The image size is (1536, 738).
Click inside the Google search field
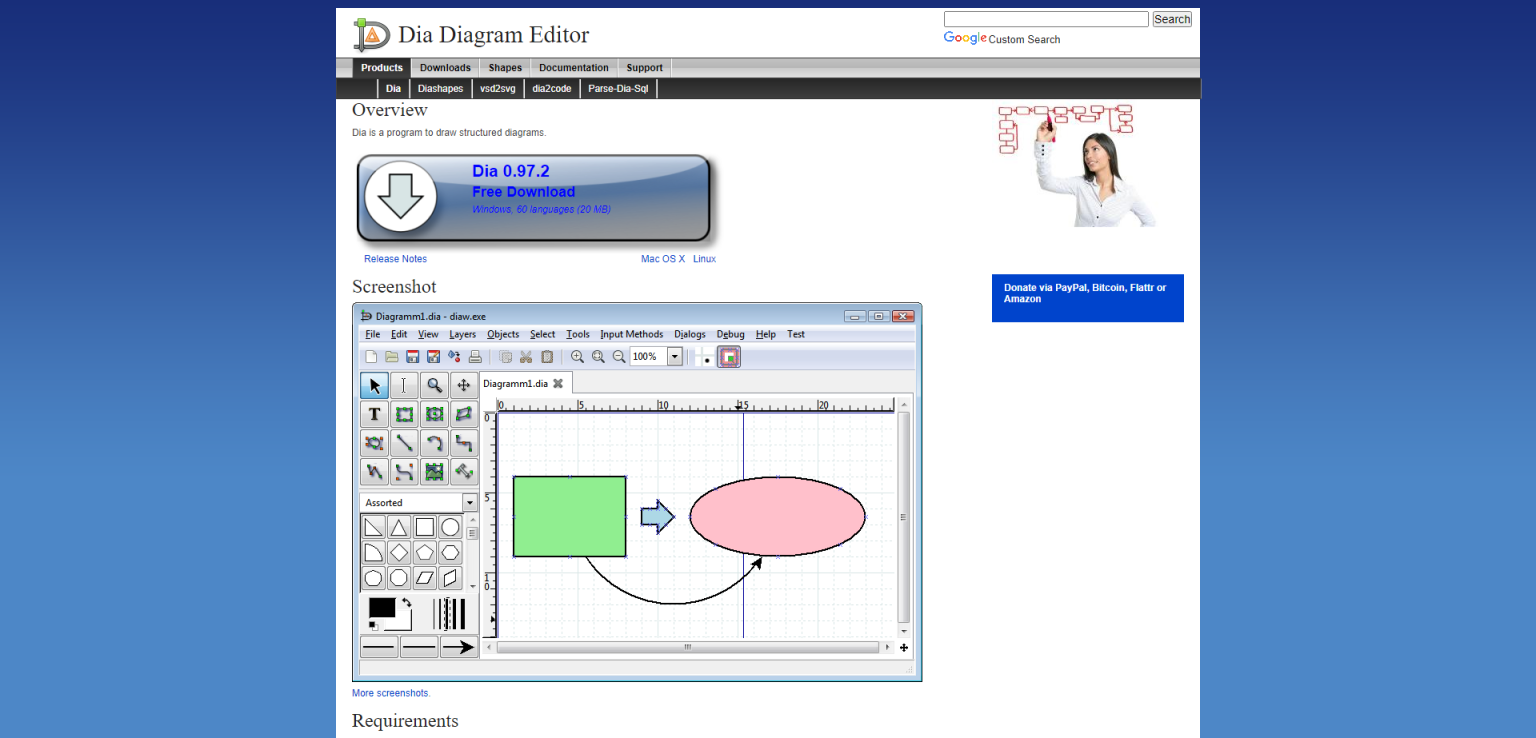(x=1046, y=18)
